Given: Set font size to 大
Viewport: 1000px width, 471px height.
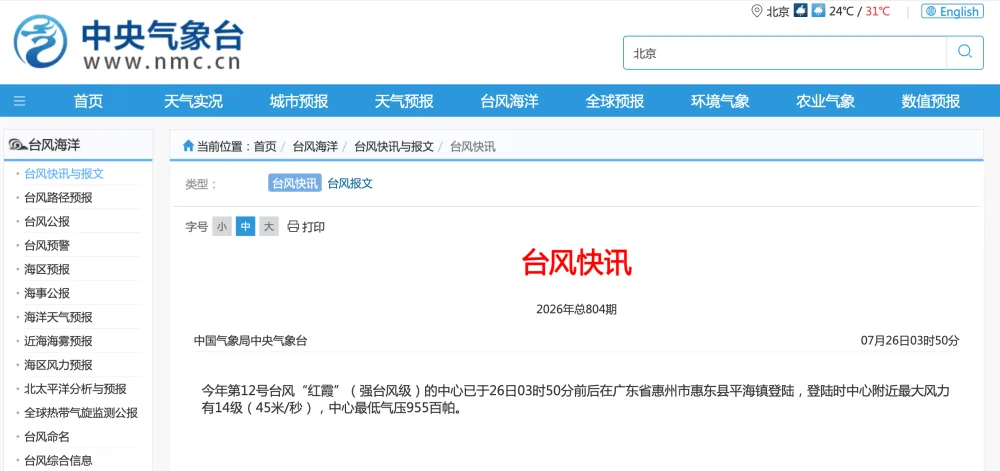Looking at the screenshot, I should coord(269,226).
